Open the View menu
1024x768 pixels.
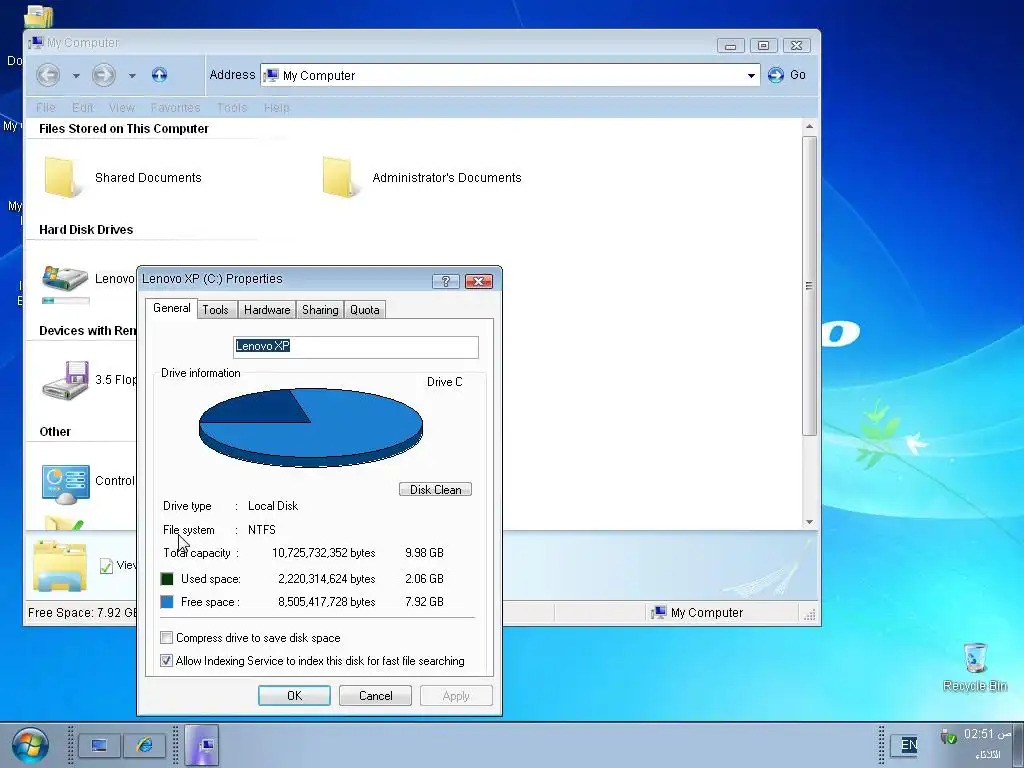(x=121, y=108)
